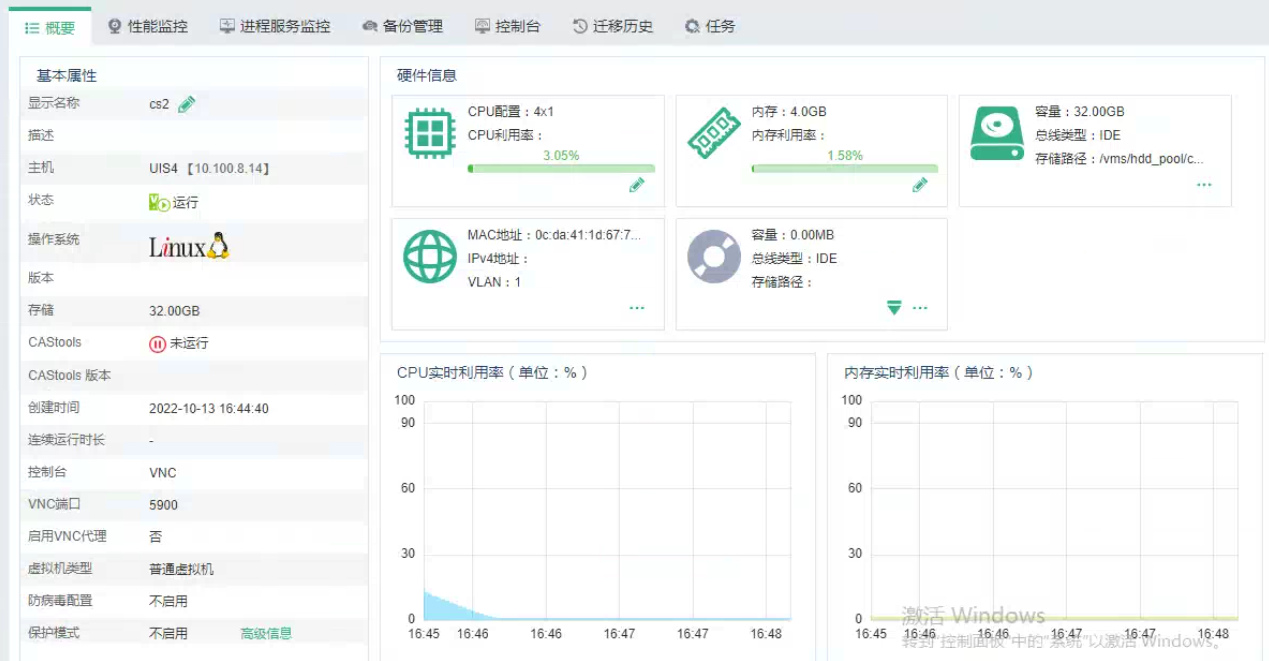Click the CAStools not-running pause icon

[x=157, y=344]
